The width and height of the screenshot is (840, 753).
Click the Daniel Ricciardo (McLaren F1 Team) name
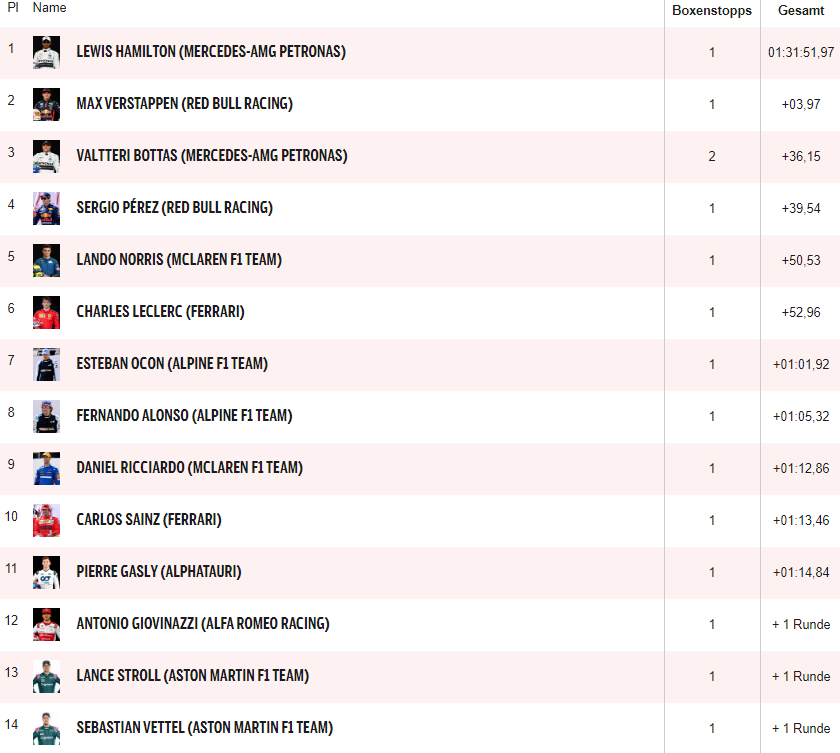click(x=189, y=468)
